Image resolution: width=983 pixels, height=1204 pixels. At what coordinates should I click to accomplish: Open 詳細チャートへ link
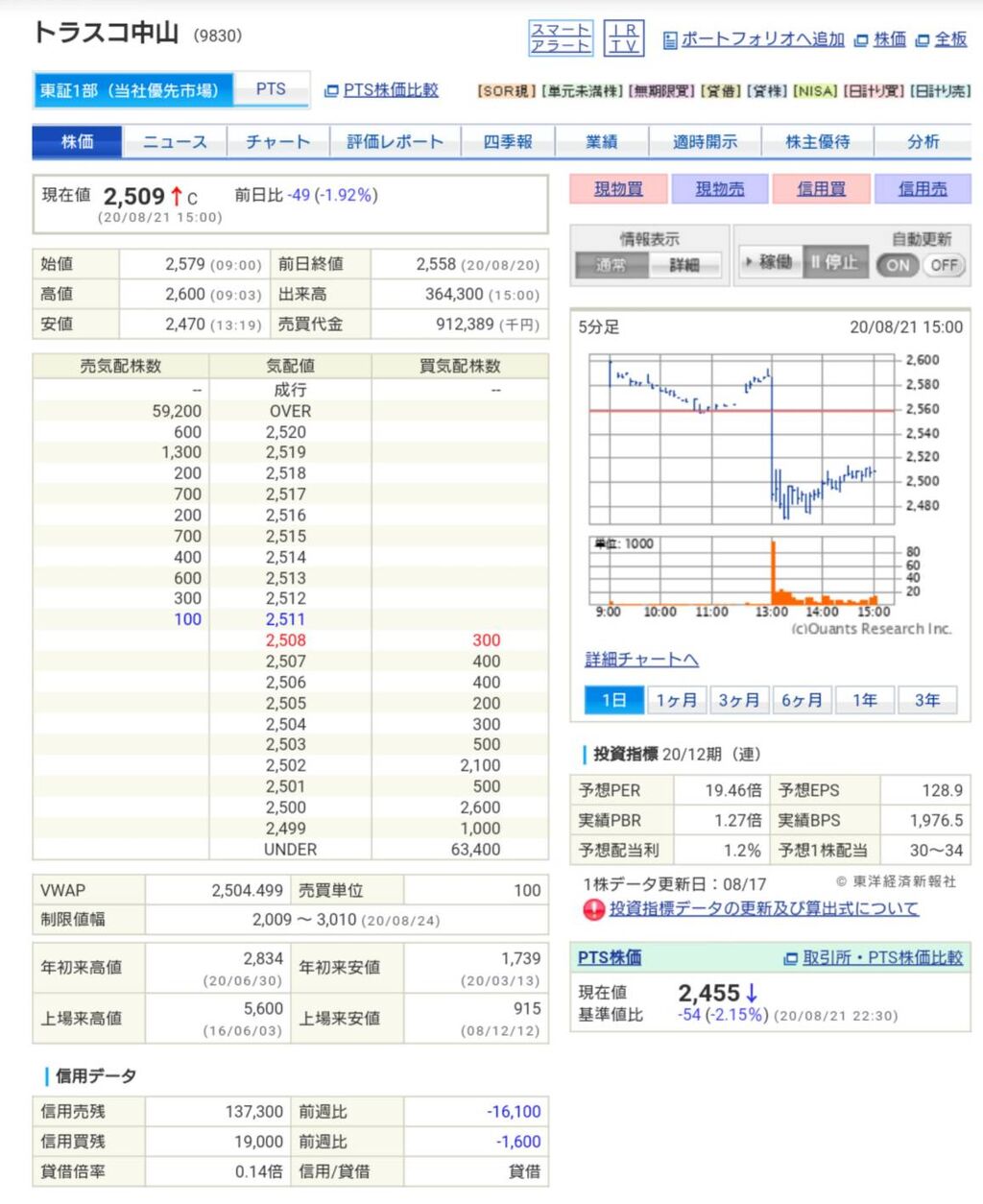[x=641, y=660]
